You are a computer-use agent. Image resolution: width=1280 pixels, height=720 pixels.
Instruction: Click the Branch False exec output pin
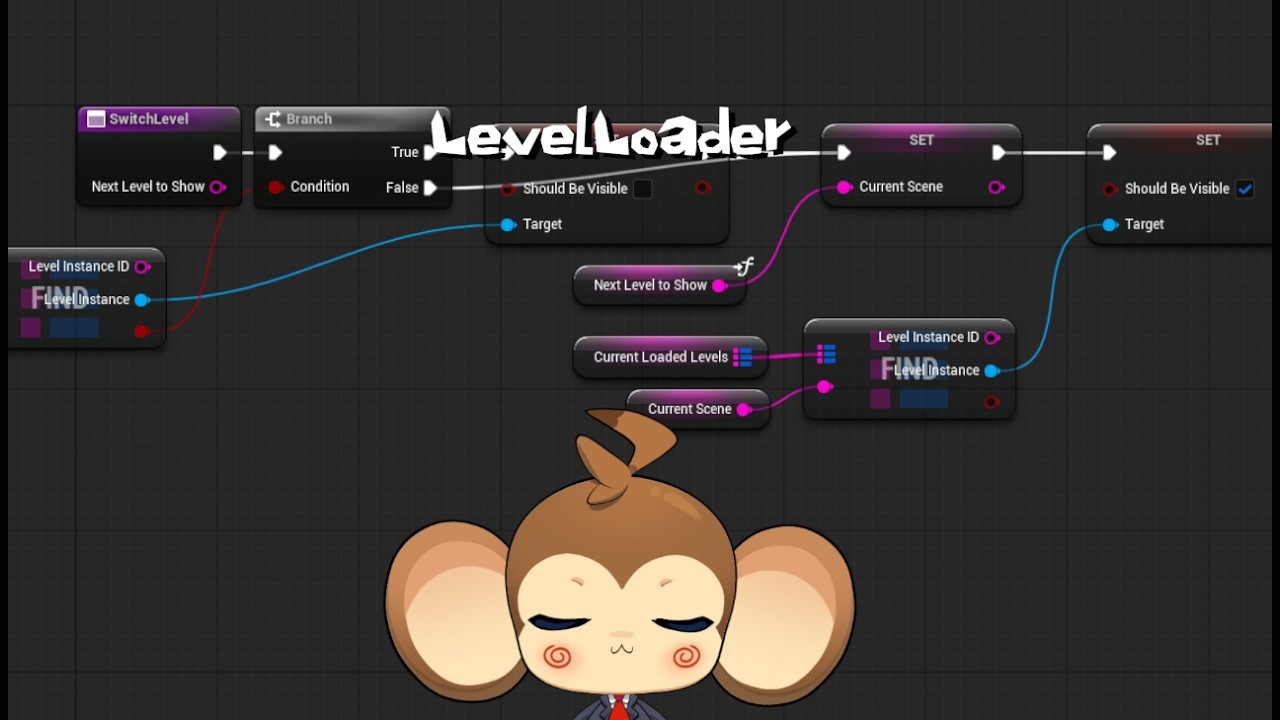click(430, 187)
